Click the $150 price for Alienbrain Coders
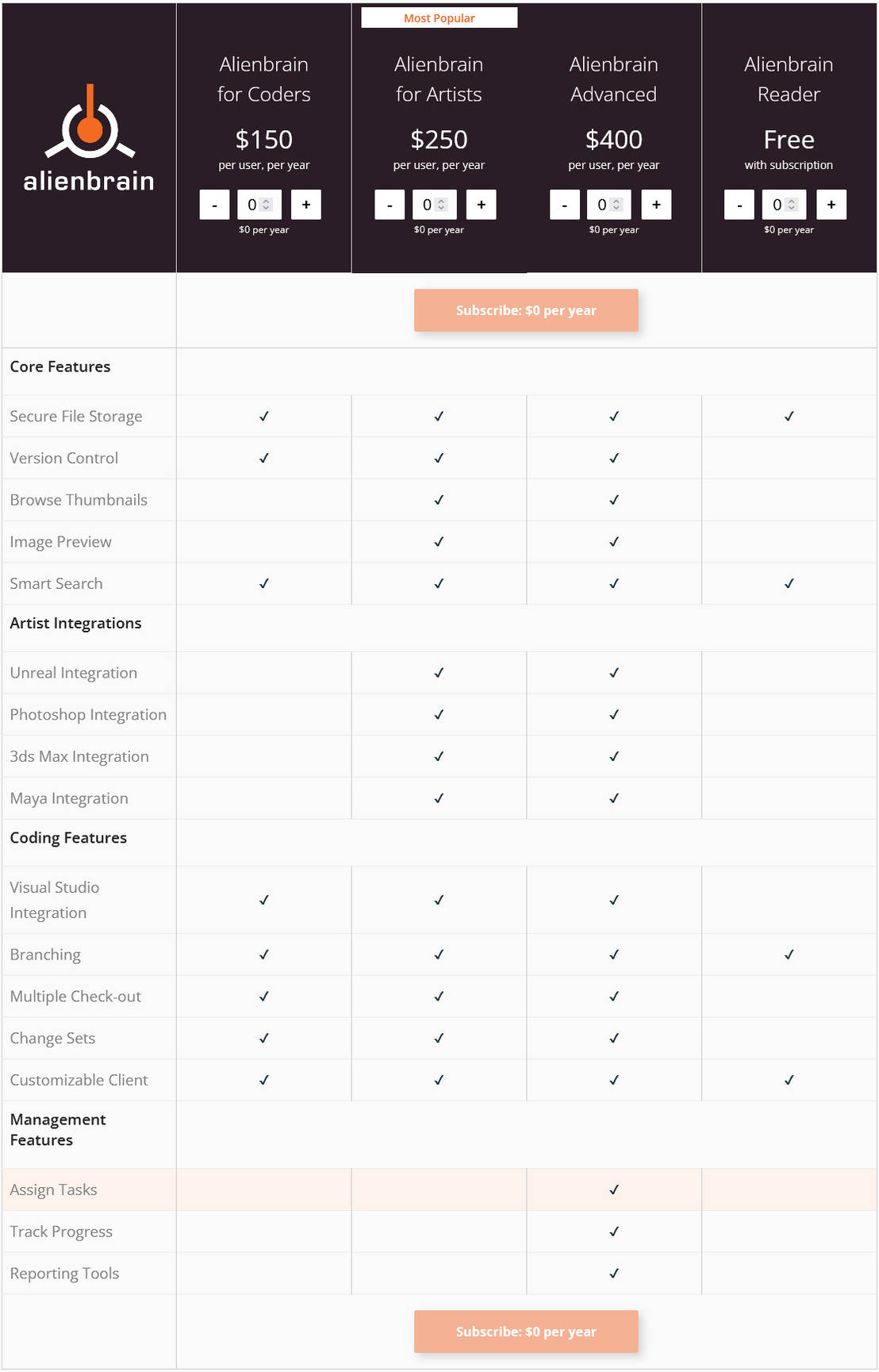Screen dimensions: 879x1372 click(x=263, y=139)
